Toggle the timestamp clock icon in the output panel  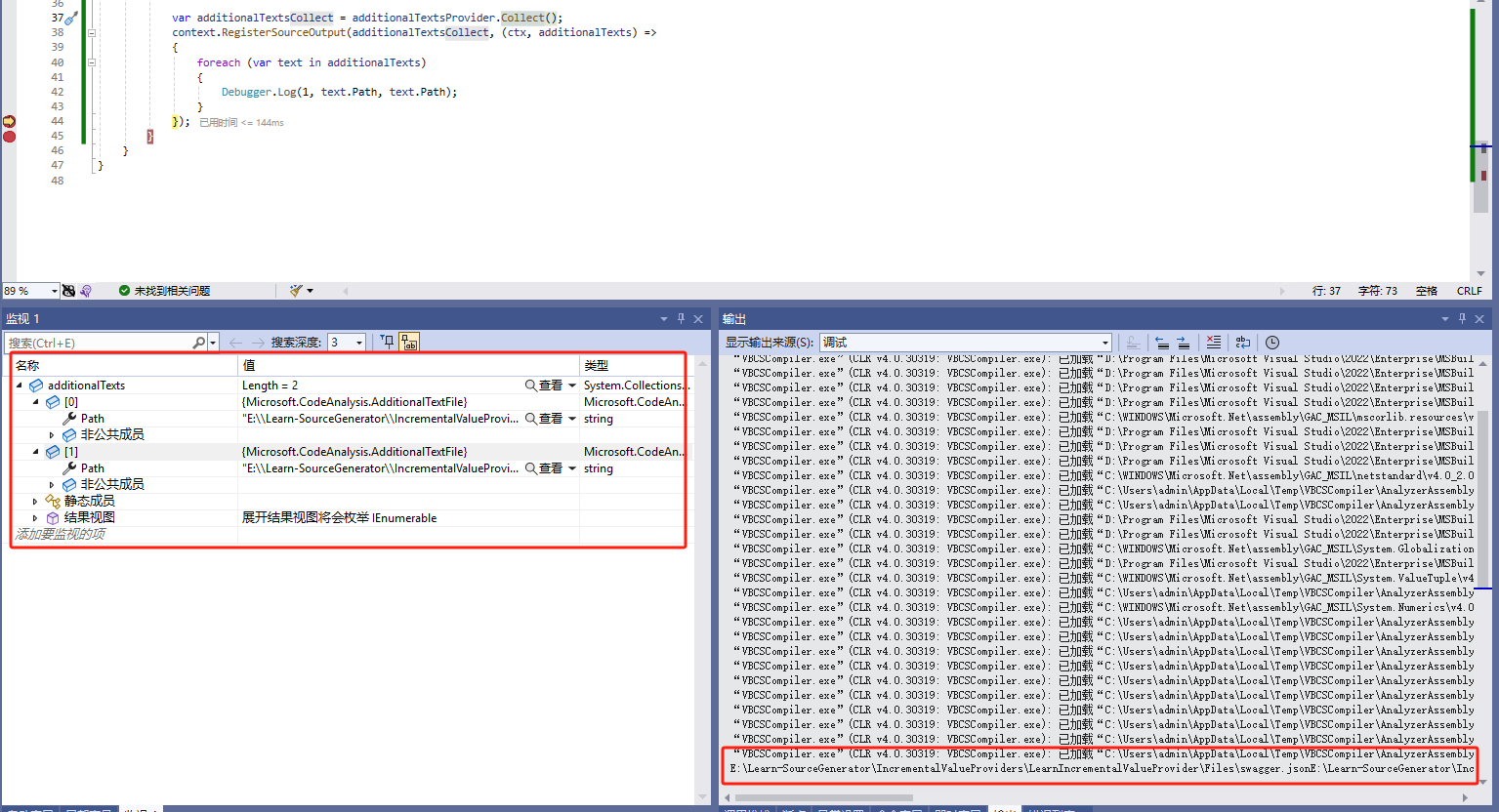tap(1272, 343)
